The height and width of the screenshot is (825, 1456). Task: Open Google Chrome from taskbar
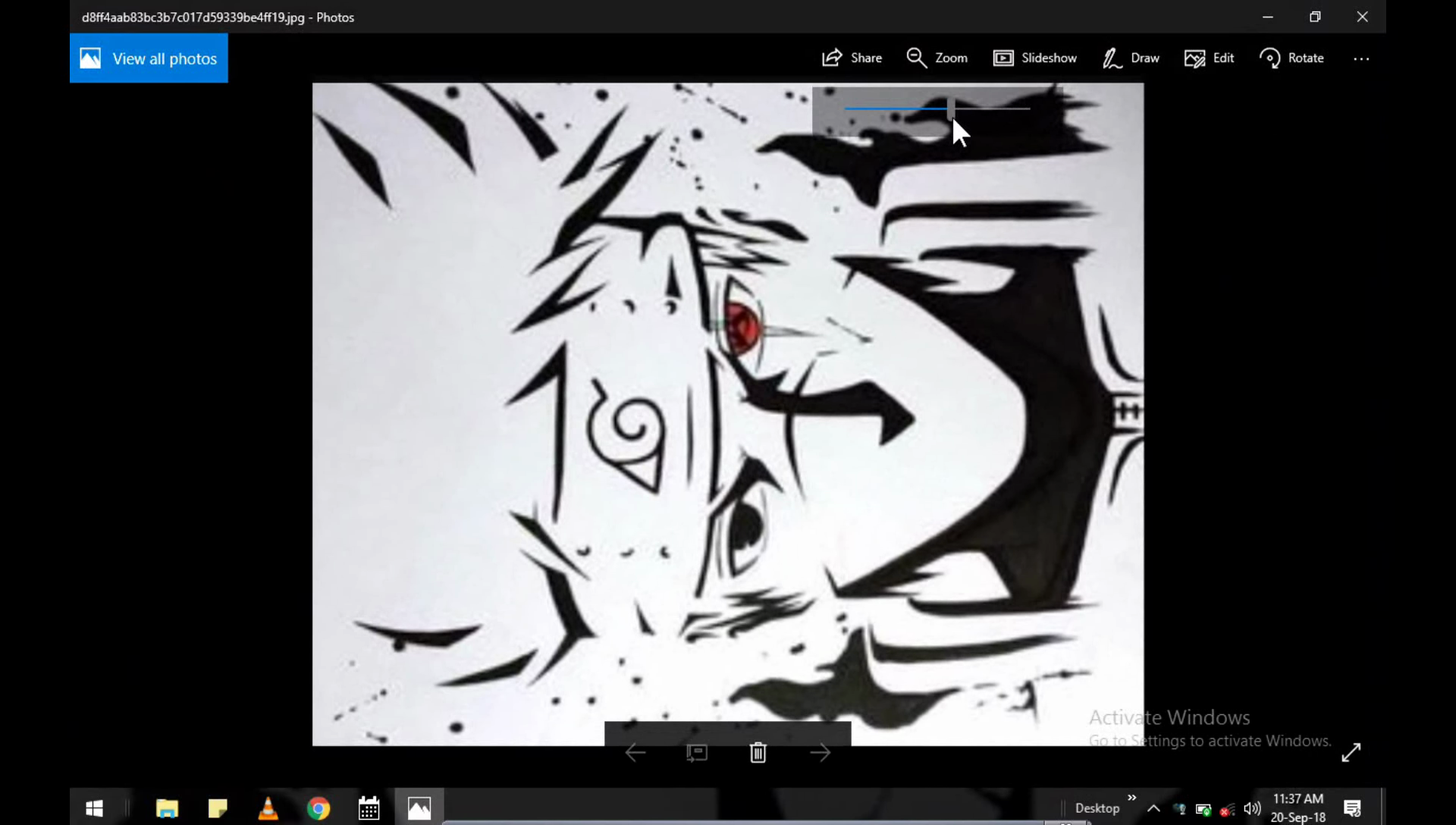tap(318, 808)
